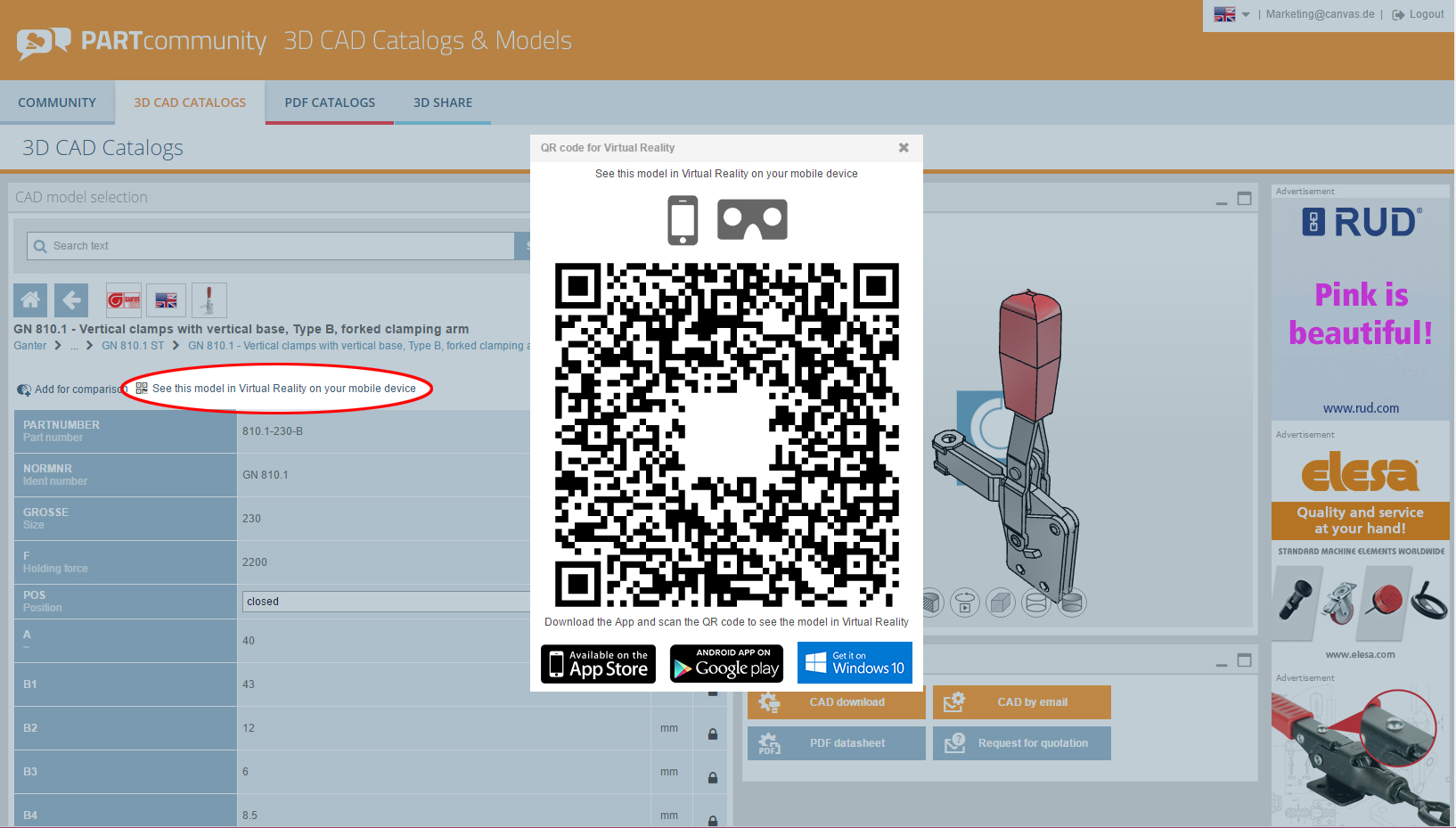Open the 3D SHARE tab
Viewport: 1456px width, 828px height.
[x=443, y=102]
